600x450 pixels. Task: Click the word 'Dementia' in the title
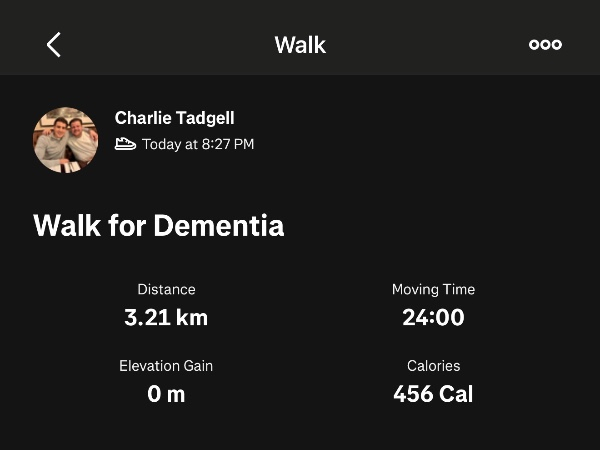(x=219, y=225)
